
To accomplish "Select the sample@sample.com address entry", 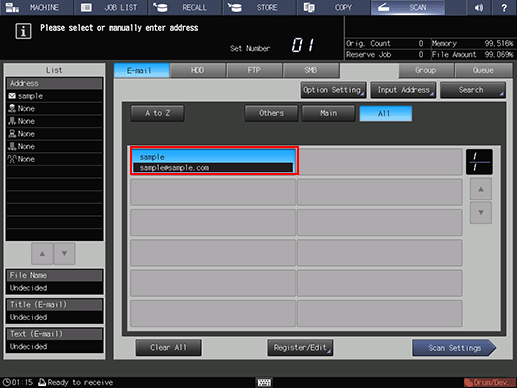I will coord(214,161).
